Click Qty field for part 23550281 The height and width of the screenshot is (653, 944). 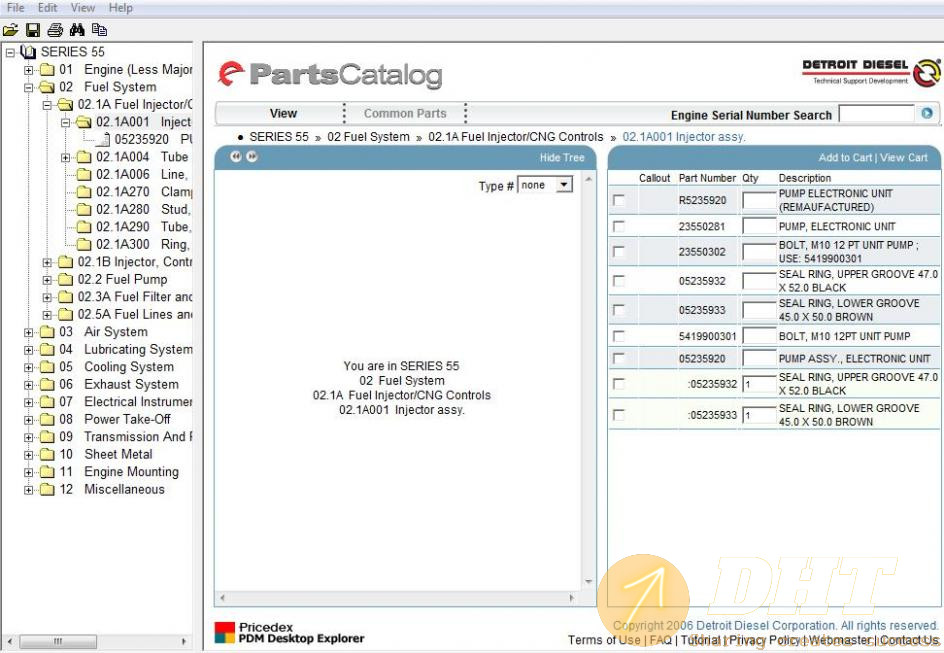click(759, 226)
